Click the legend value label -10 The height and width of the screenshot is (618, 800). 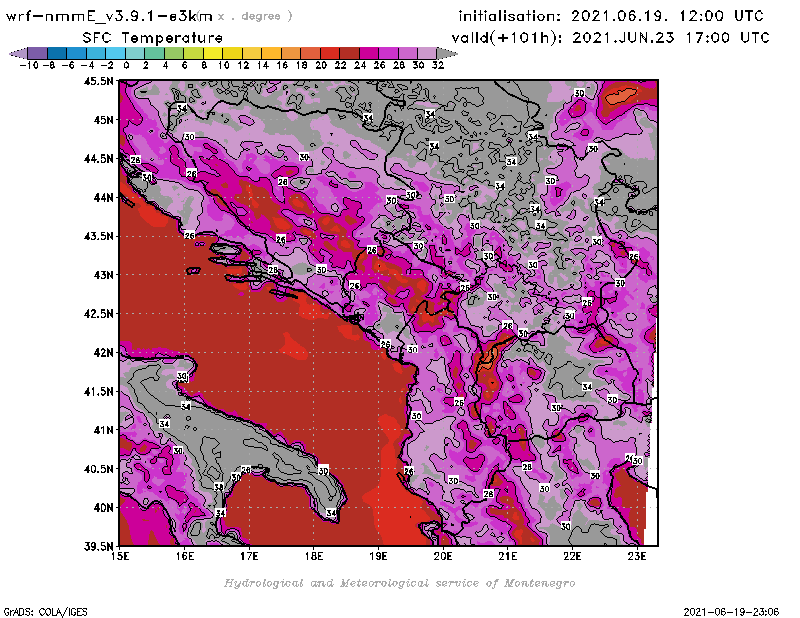point(29,66)
